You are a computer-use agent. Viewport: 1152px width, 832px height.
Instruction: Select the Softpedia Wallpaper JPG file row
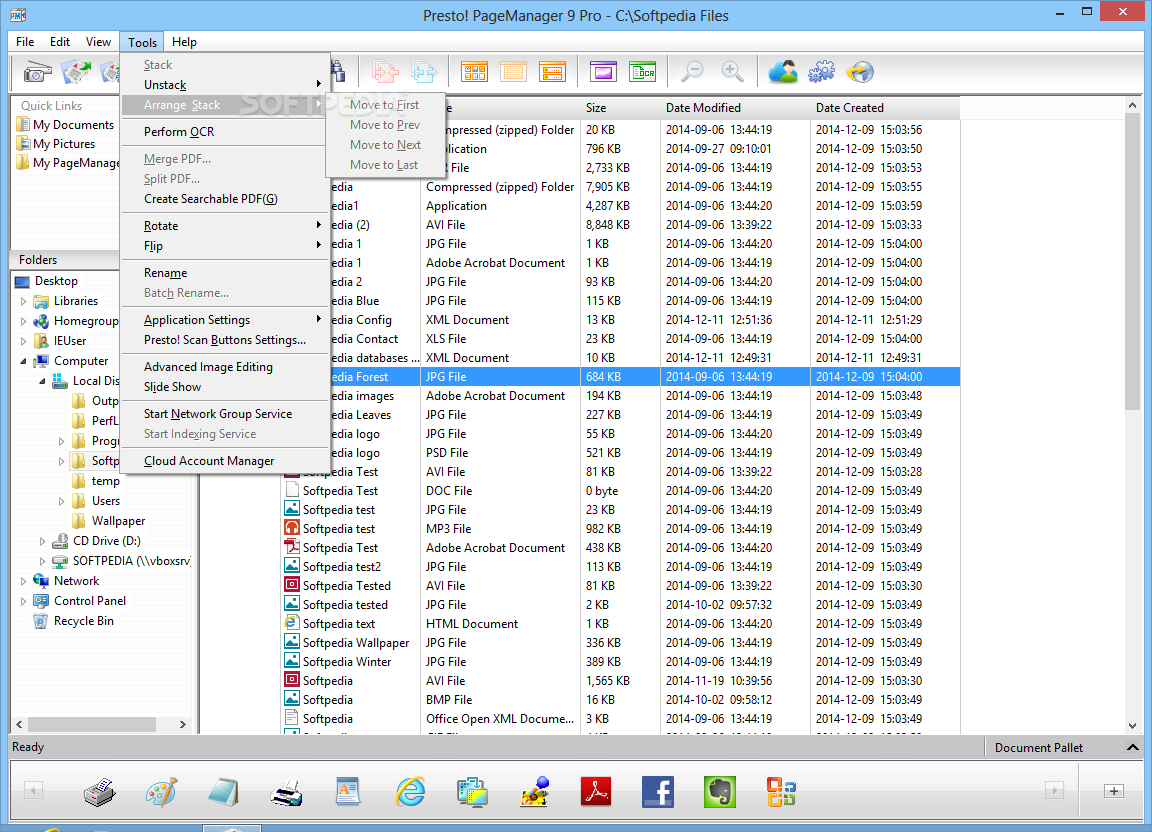tap(621, 642)
